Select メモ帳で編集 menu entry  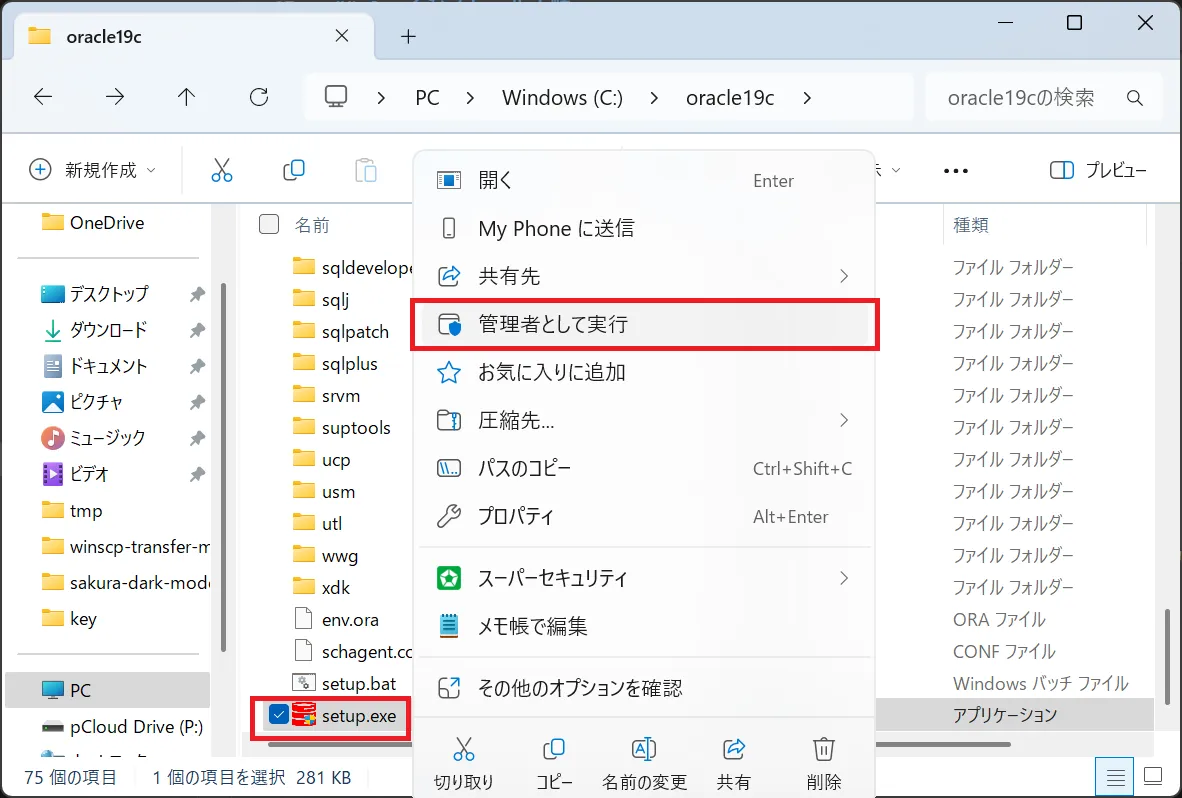coord(645,625)
